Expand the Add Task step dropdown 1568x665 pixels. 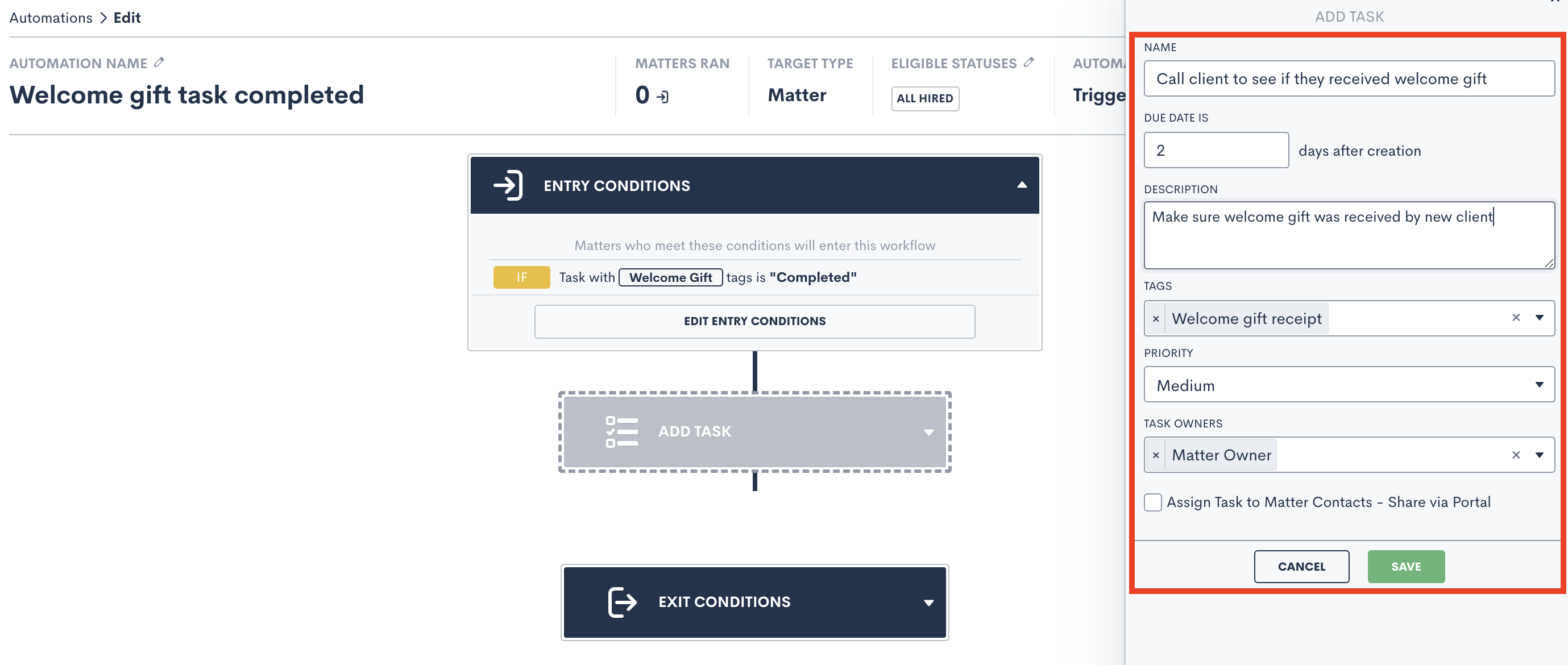(928, 433)
